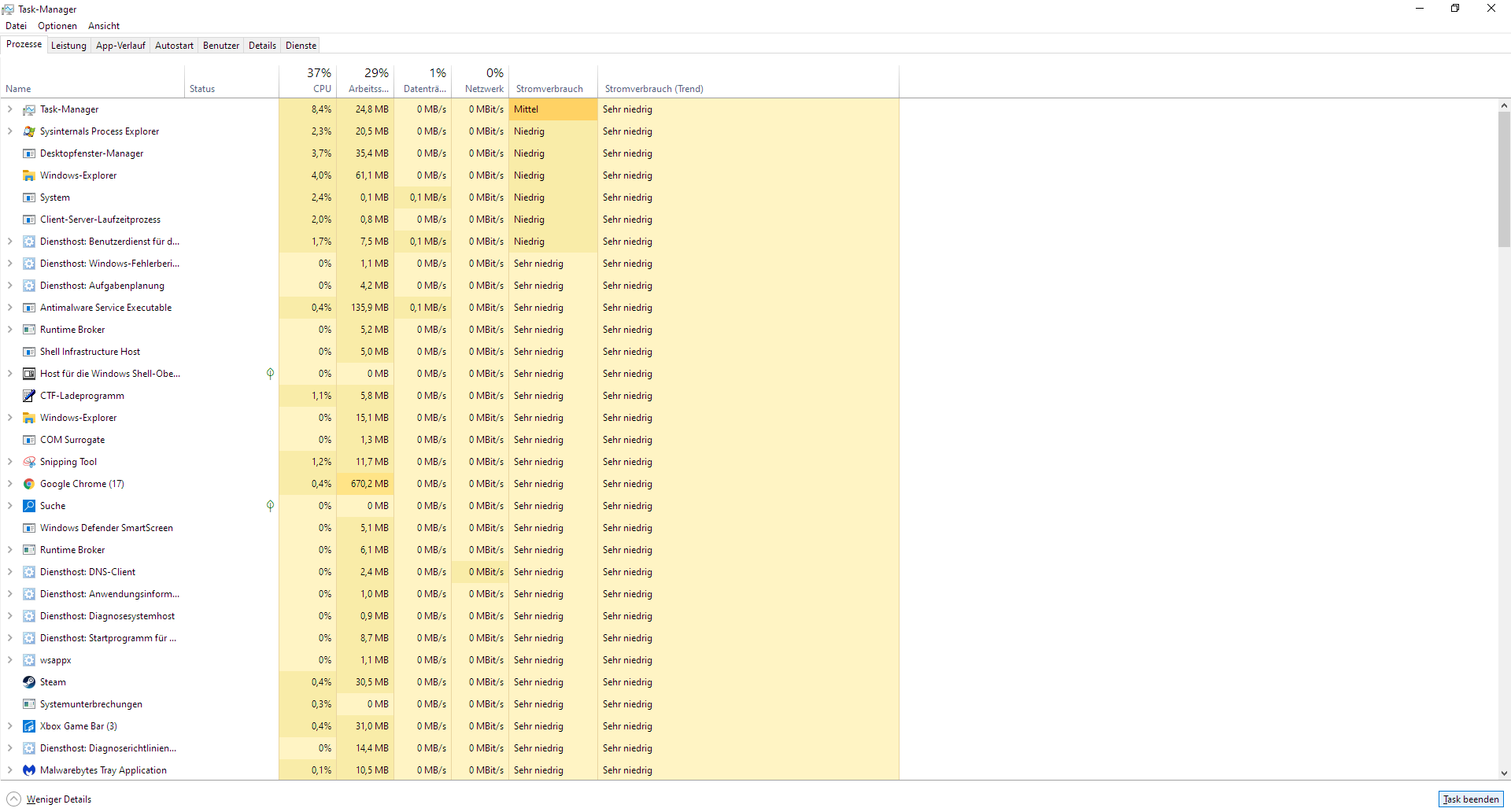This screenshot has height=812, width=1511.
Task: Click the Diensthost: Diagnosesystemhost gear icon
Action: tap(29, 616)
